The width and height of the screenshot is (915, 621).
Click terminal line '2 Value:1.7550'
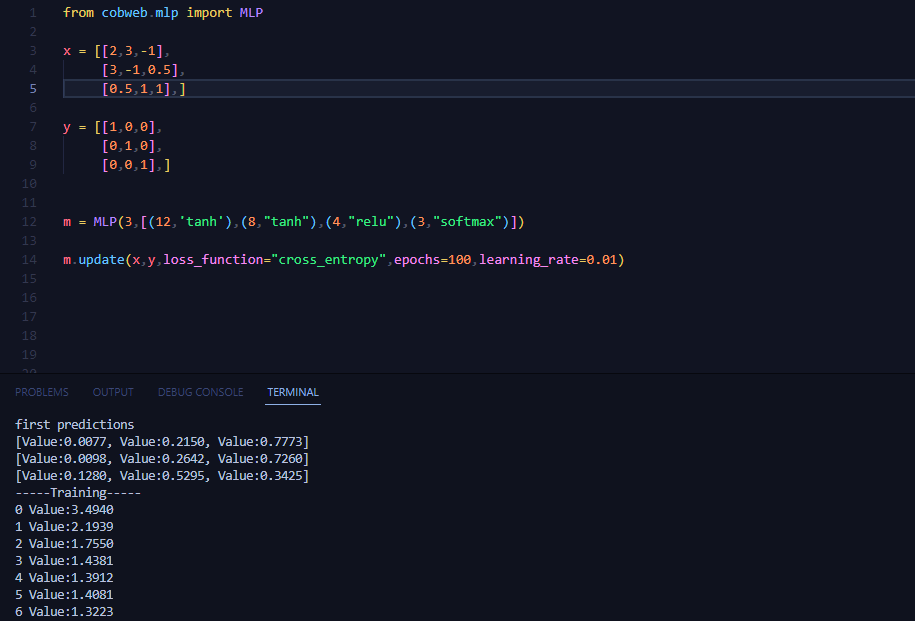pyautogui.click(x=64, y=543)
